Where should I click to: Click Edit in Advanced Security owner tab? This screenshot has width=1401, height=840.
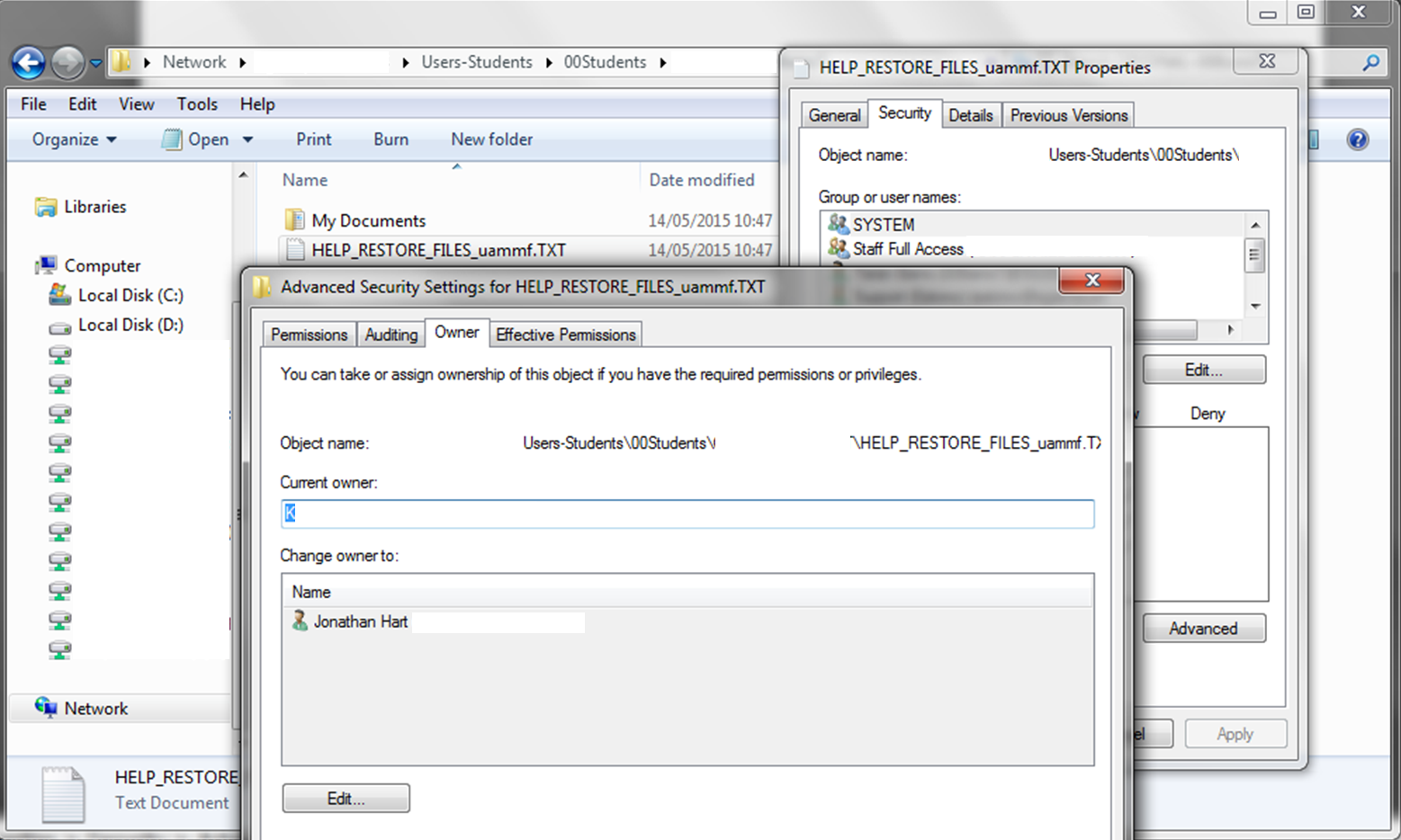346,799
